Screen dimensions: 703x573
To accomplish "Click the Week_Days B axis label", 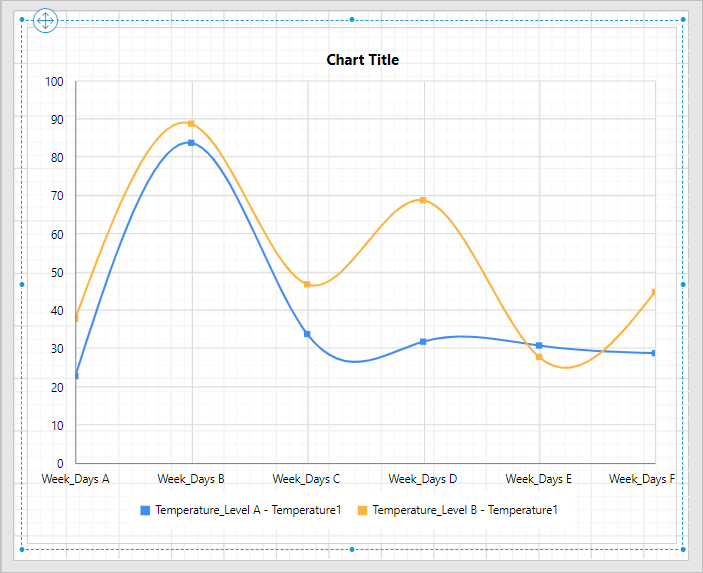I will coord(191,479).
